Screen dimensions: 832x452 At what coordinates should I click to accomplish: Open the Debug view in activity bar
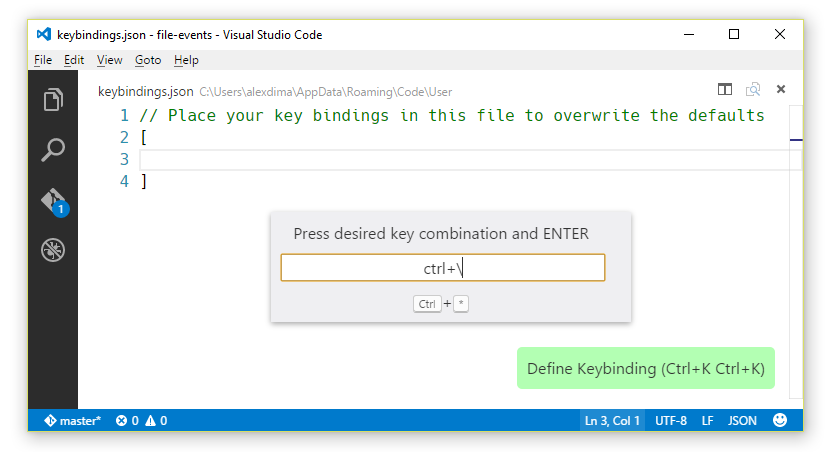pos(53,250)
